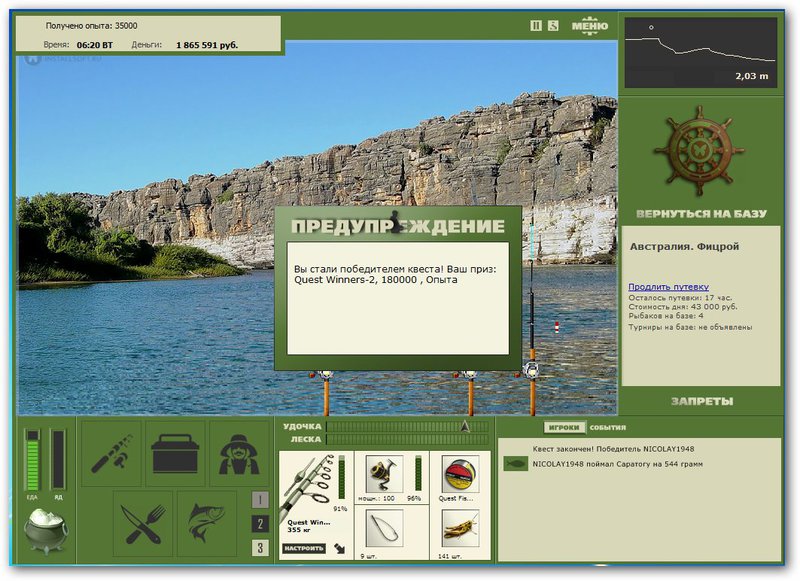The image size is (800, 581).
Task: Switch to rod slot number 2
Action: click(x=260, y=523)
